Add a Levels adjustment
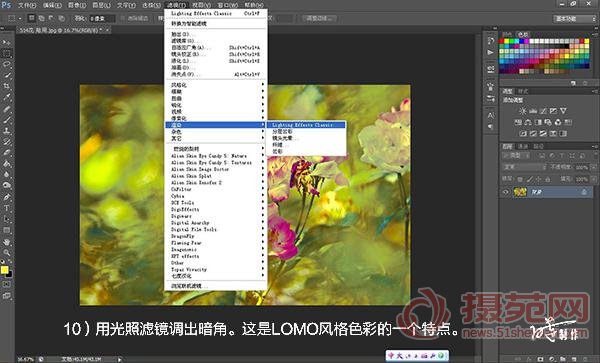Image resolution: width=600 pixels, height=363 pixels. (x=533, y=111)
